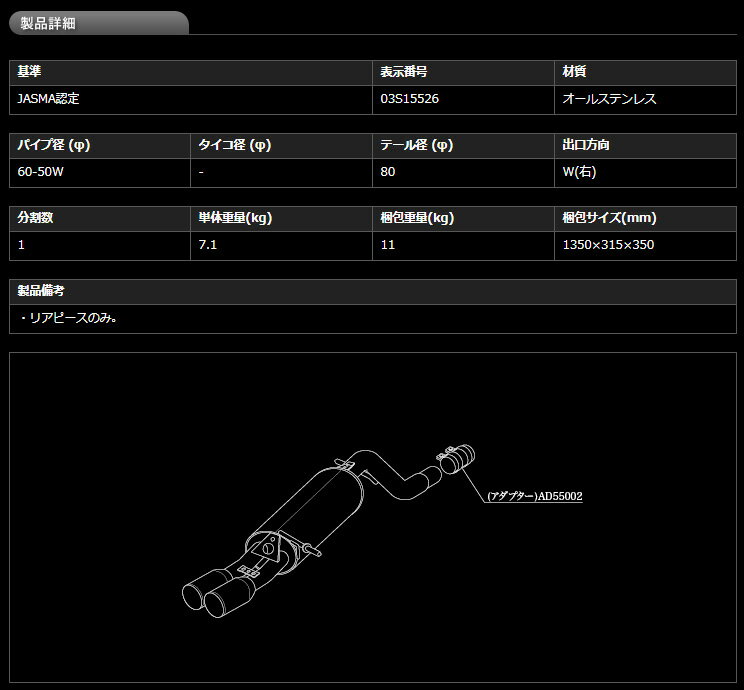
Task: Click the 製品備考 notes header
Action: [42, 290]
